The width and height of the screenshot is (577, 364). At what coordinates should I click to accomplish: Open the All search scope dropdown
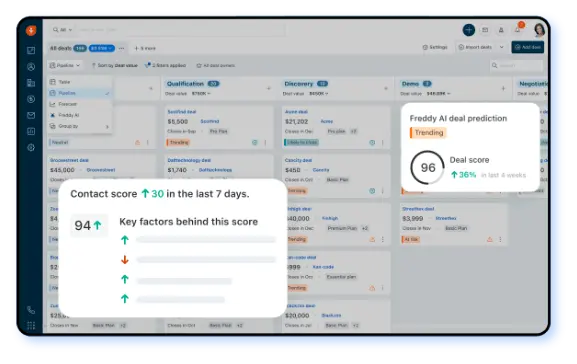pyautogui.click(x=62, y=30)
